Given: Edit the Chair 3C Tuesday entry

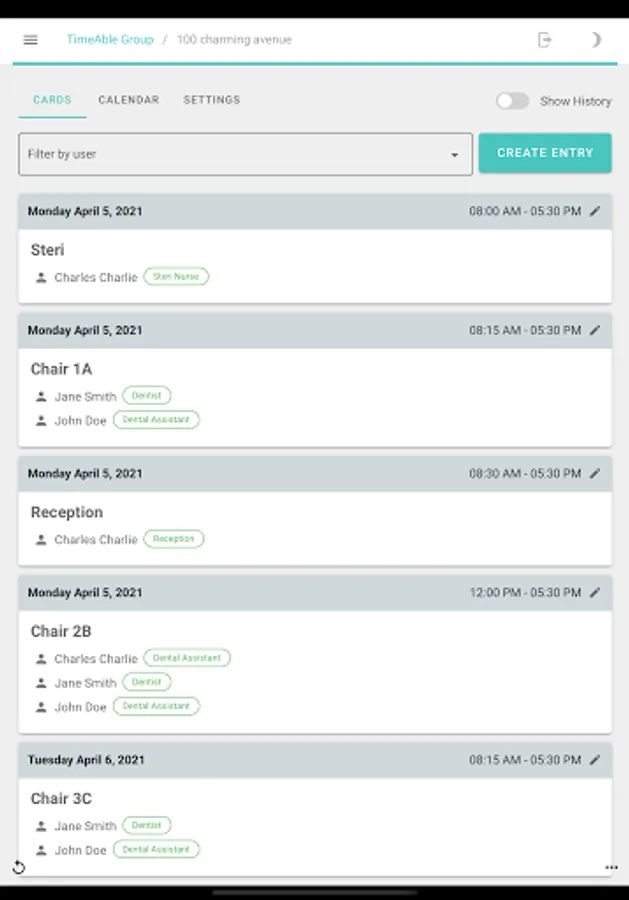Looking at the screenshot, I should click(595, 760).
